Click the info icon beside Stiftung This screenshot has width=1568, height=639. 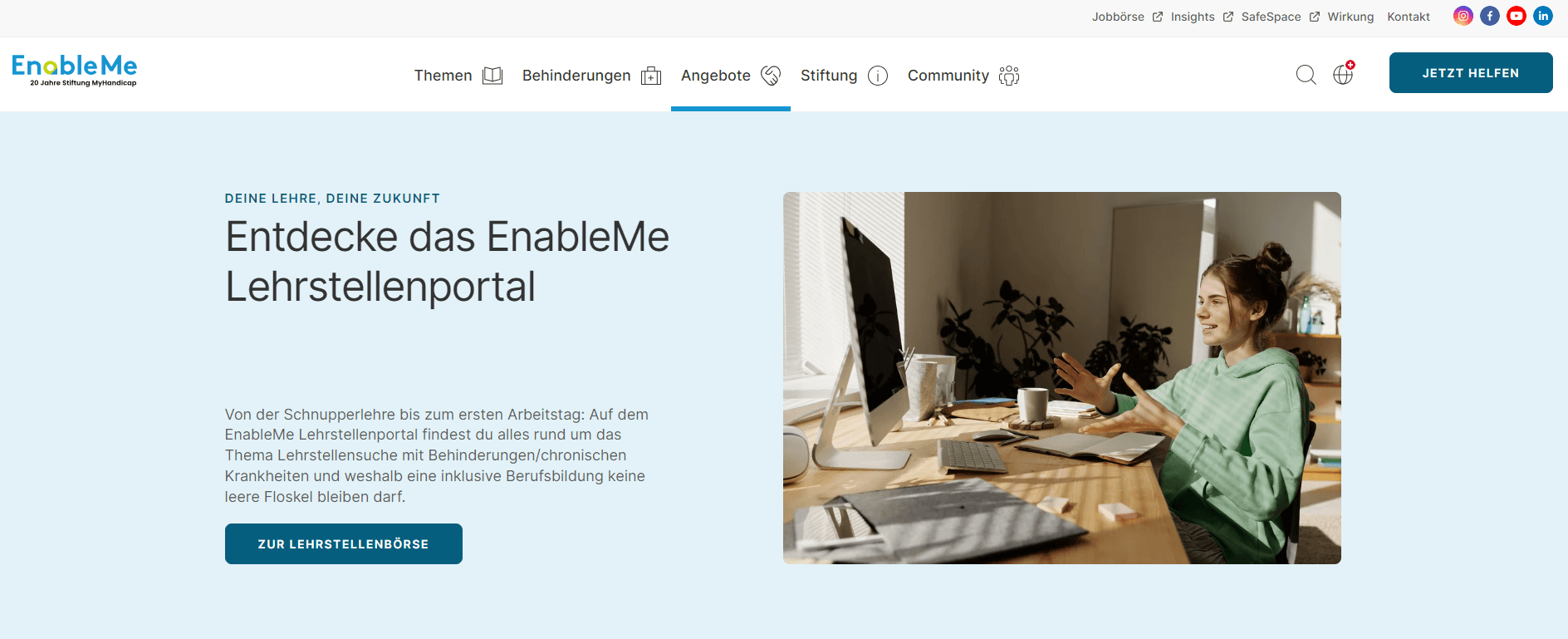pyautogui.click(x=878, y=76)
